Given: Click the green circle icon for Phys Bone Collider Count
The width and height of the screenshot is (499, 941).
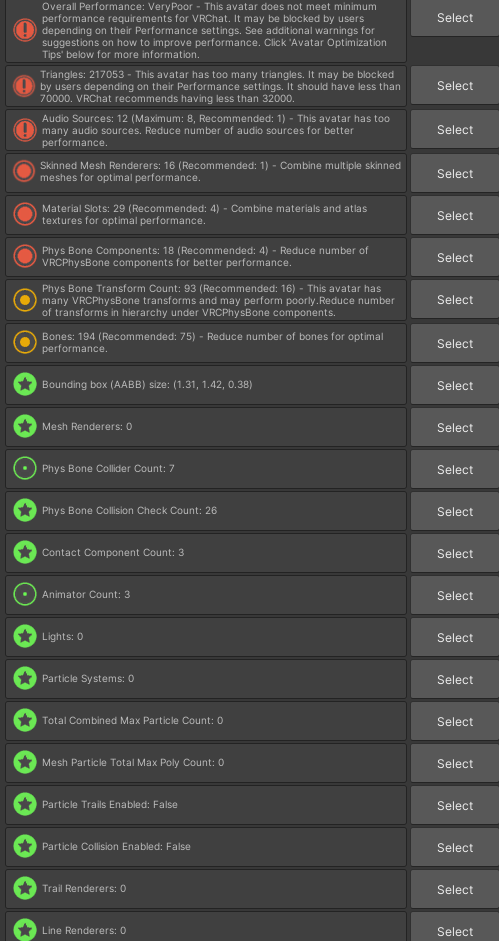Looking at the screenshot, I should tap(25, 469).
